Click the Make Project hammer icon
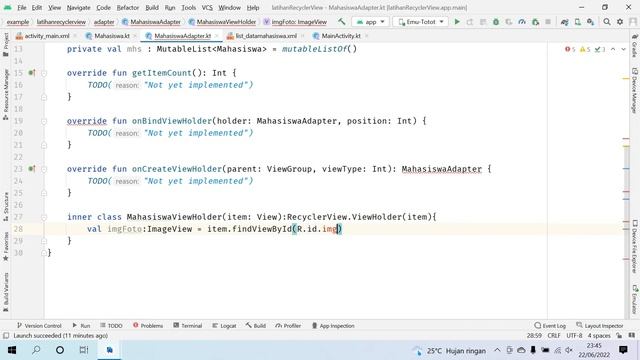This screenshot has height=360, width=640. pyautogui.click(x=342, y=22)
